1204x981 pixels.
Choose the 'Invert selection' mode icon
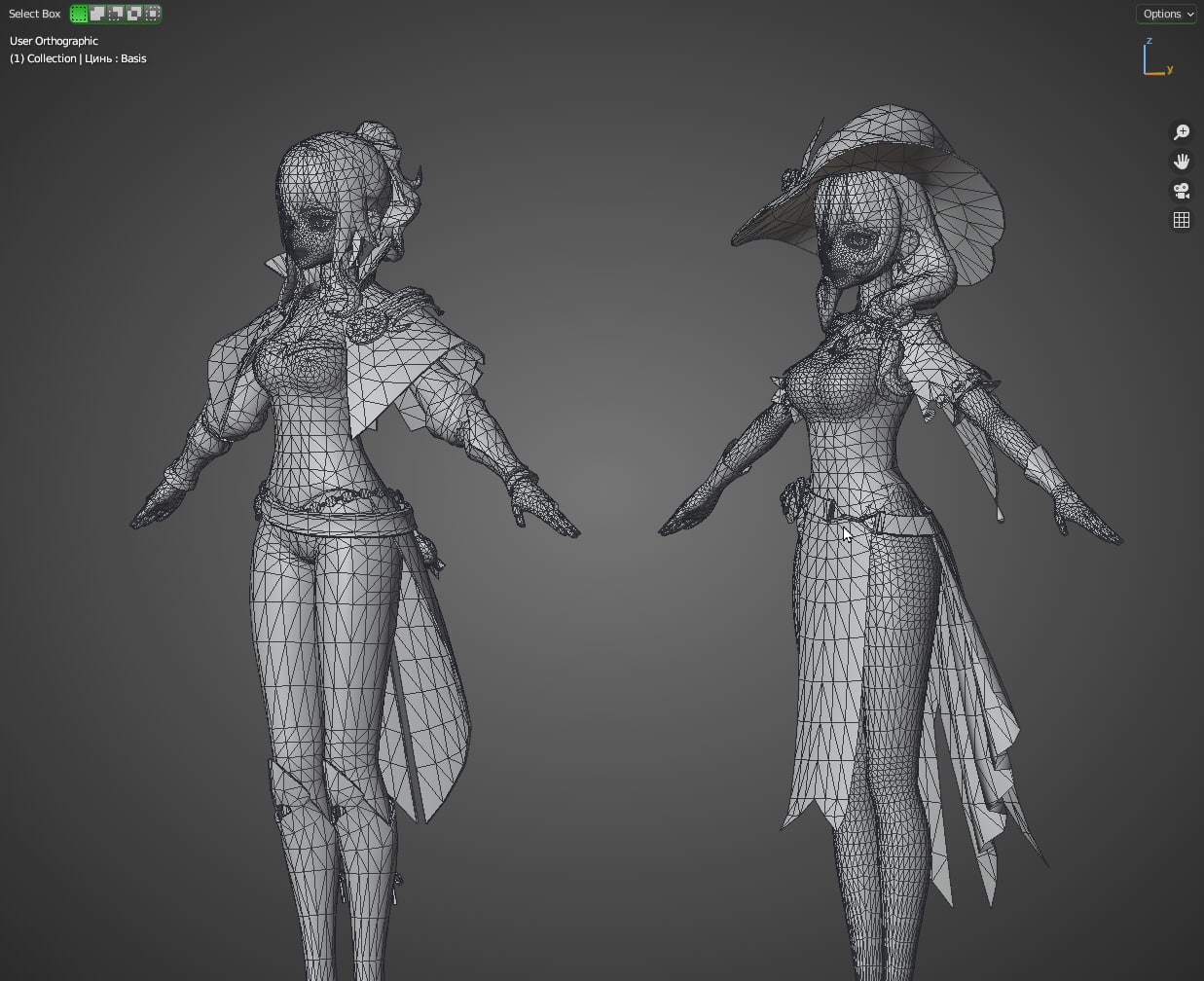click(134, 14)
